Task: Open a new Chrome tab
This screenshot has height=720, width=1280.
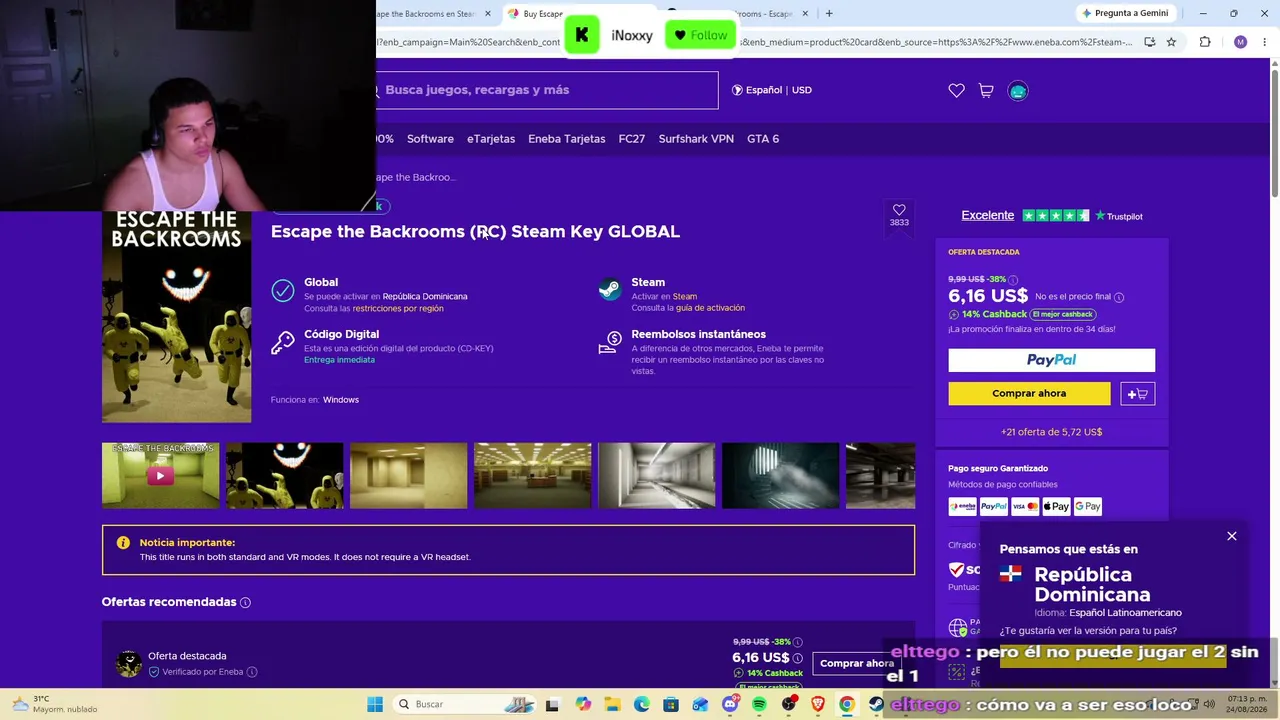Action: (x=829, y=13)
